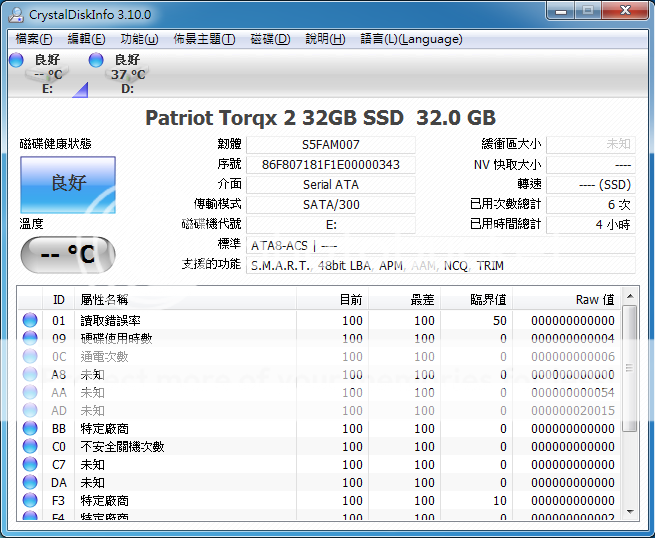Click the power on hours field 4 小時
Image resolution: width=655 pixels, height=539 pixels.
pyautogui.click(x=591, y=225)
